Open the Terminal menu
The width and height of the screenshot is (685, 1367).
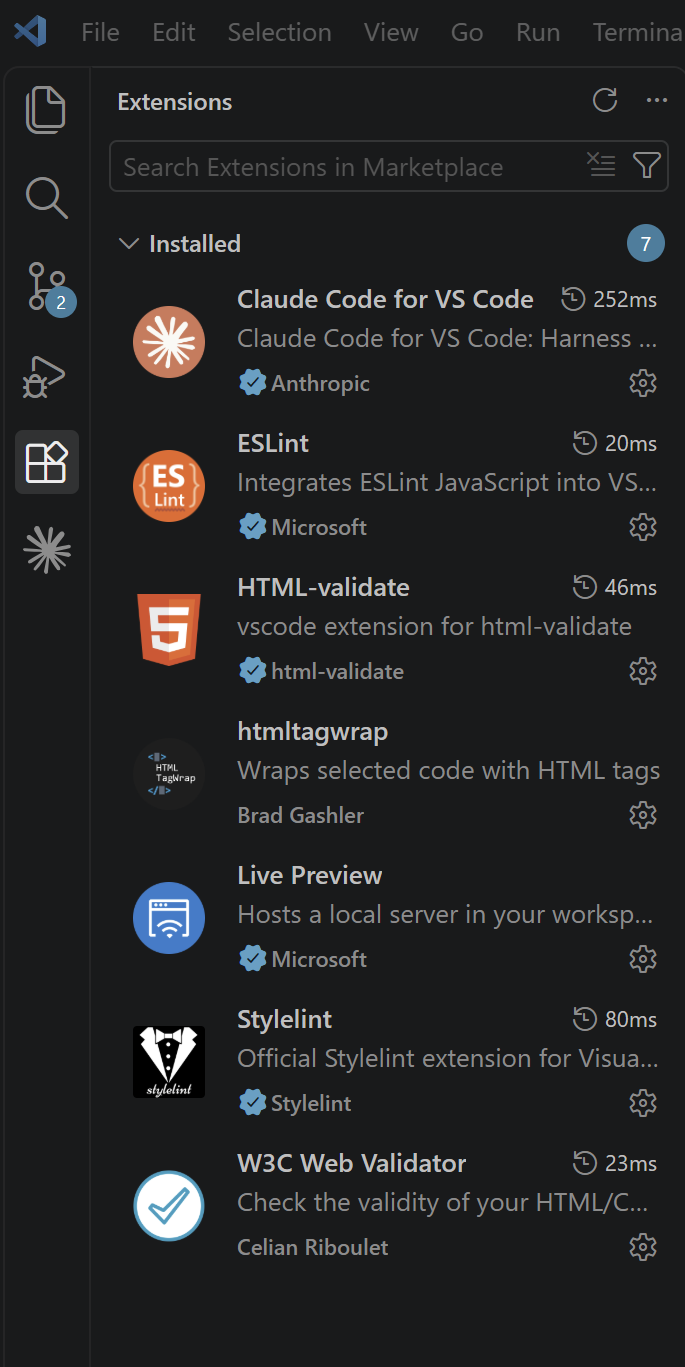pos(638,32)
